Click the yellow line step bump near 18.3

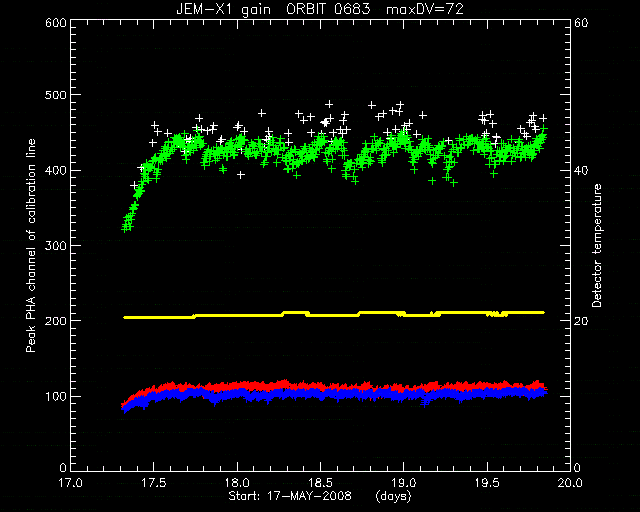click(295, 313)
